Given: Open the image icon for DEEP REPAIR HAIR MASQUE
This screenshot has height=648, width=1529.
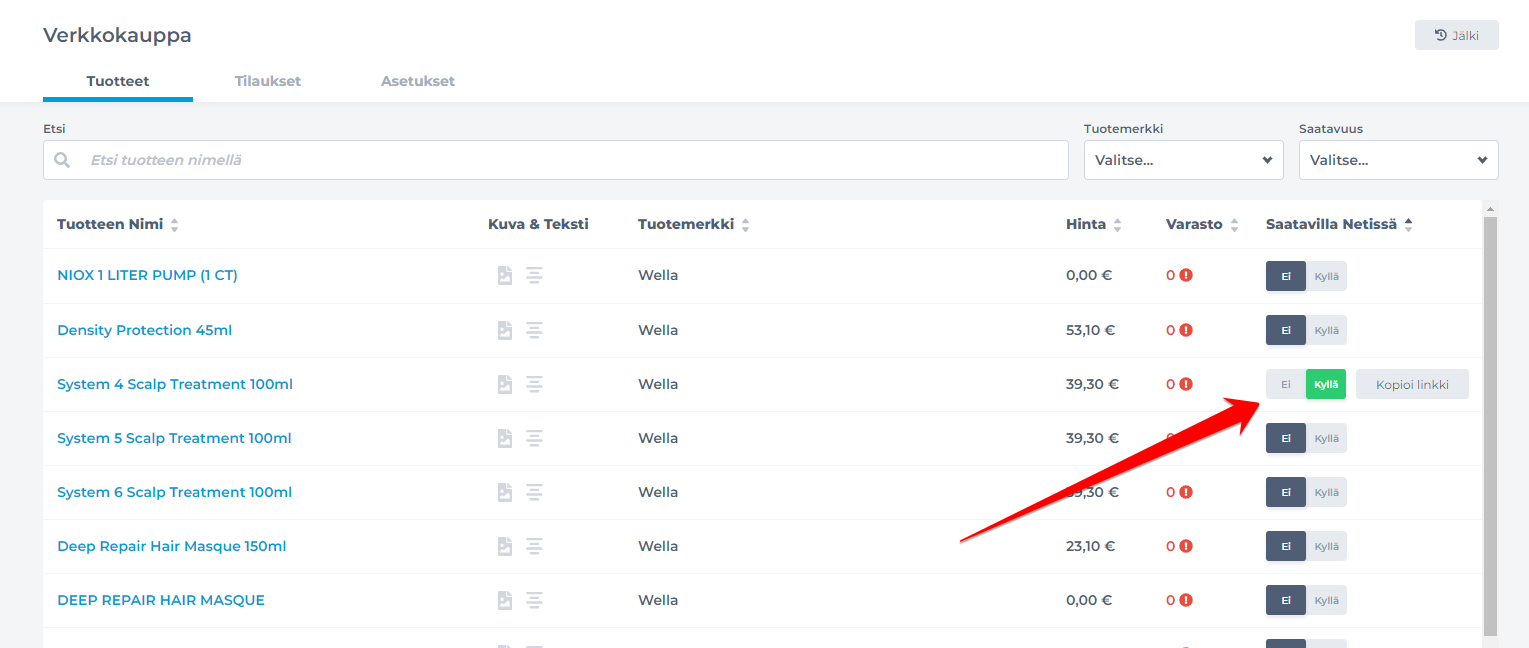Looking at the screenshot, I should click(505, 600).
